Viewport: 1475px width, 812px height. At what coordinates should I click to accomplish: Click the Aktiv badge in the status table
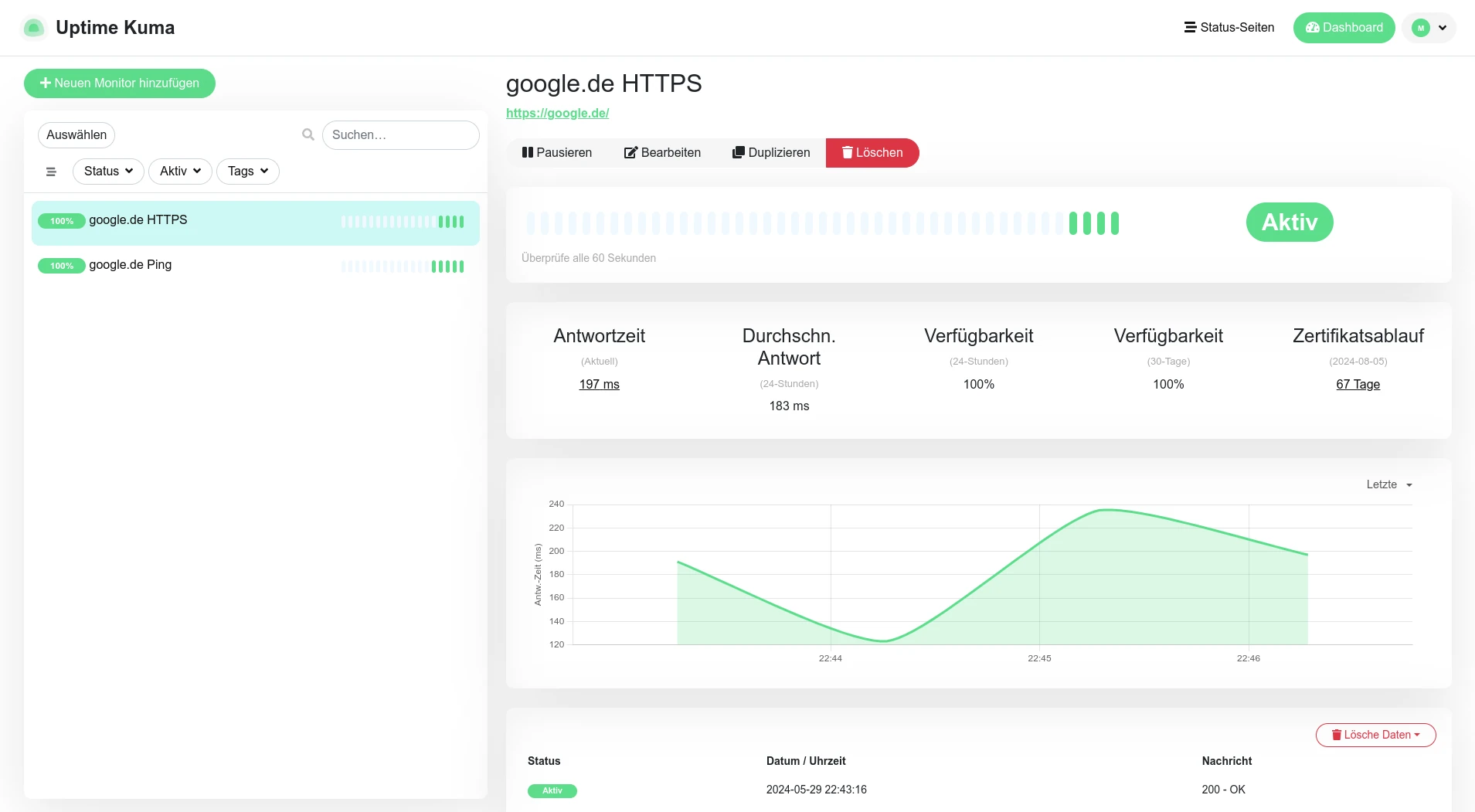click(x=552, y=790)
